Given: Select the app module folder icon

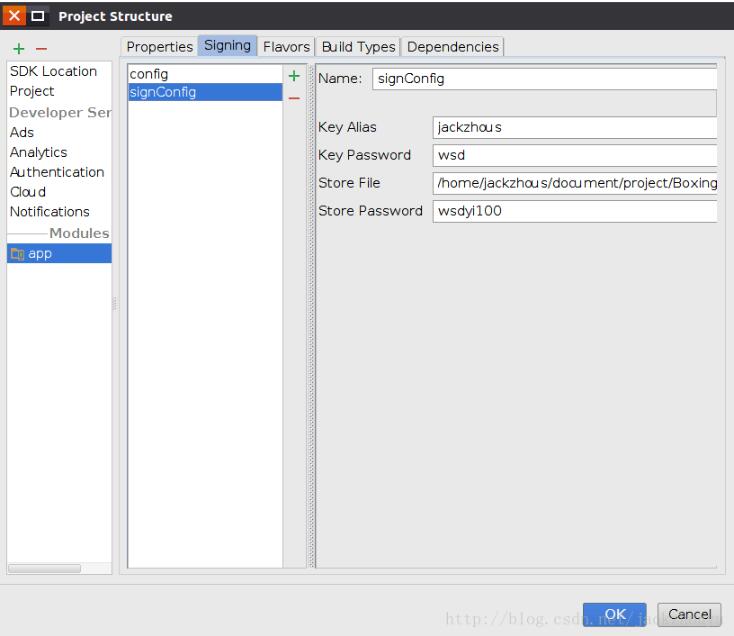Looking at the screenshot, I should (x=18, y=254).
